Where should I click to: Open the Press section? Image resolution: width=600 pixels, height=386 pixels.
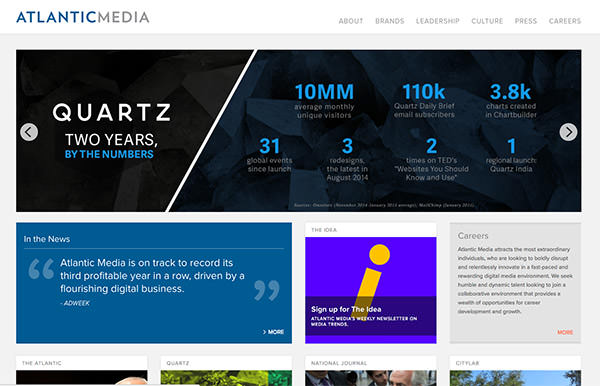526,21
